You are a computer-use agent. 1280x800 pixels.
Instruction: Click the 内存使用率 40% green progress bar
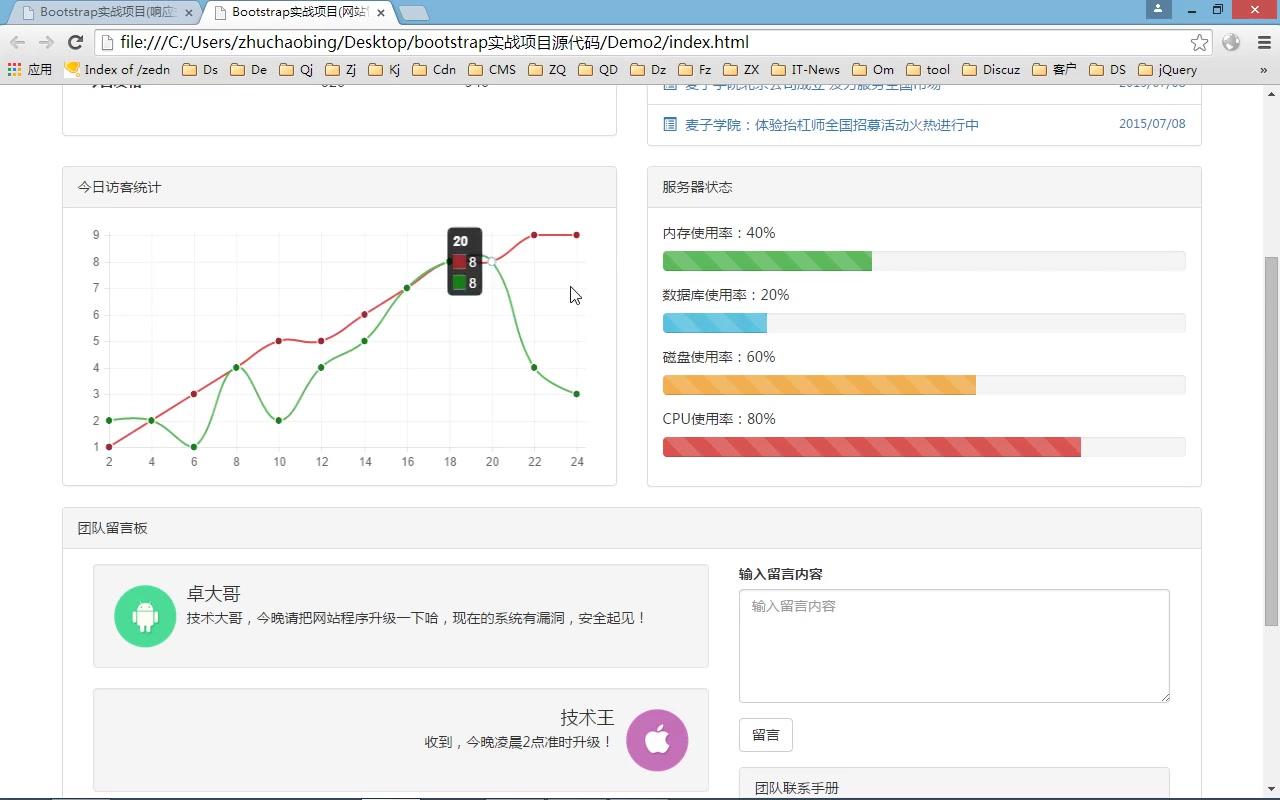pyautogui.click(x=767, y=261)
